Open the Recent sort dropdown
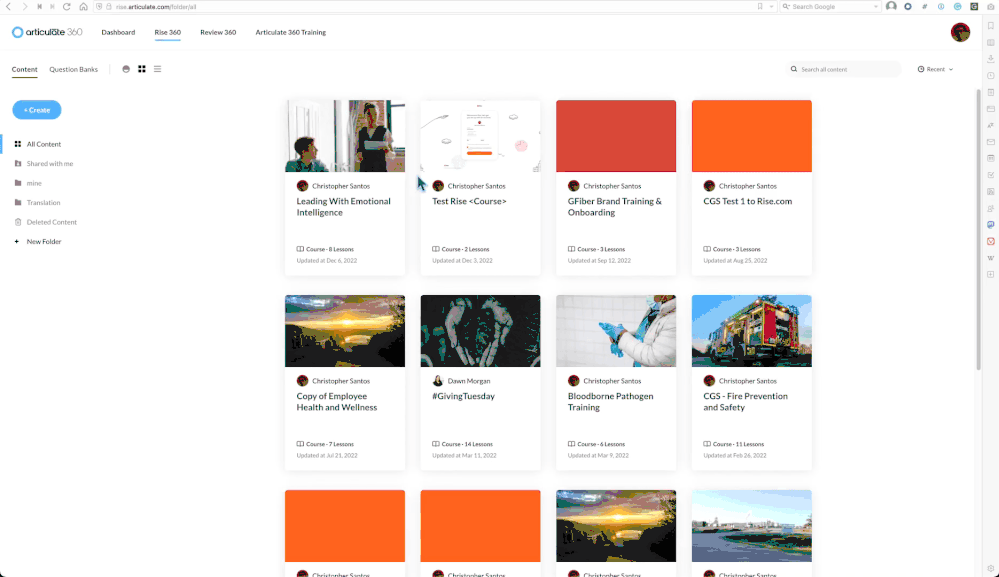This screenshot has height=577, width=999. point(935,70)
